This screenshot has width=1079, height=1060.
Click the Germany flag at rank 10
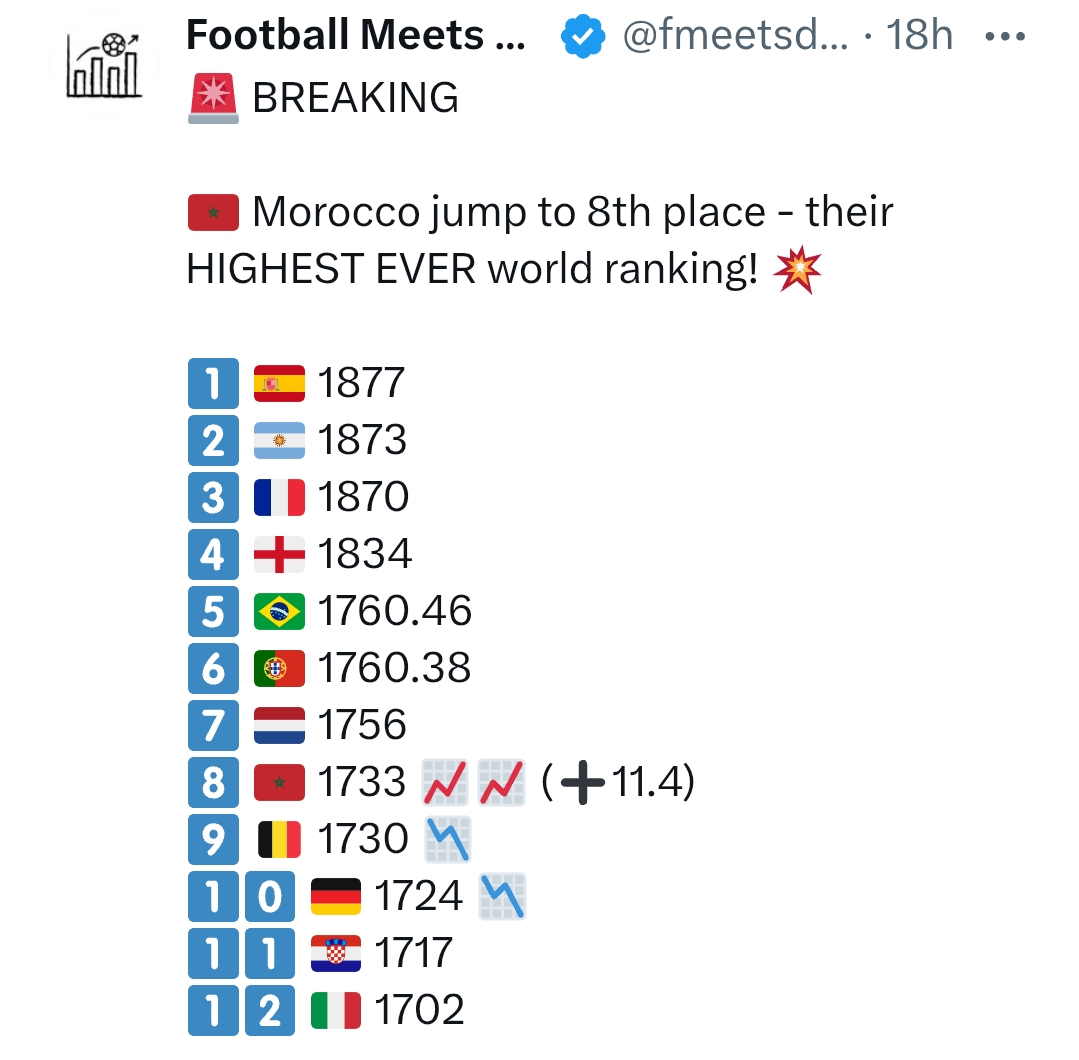coord(336,897)
